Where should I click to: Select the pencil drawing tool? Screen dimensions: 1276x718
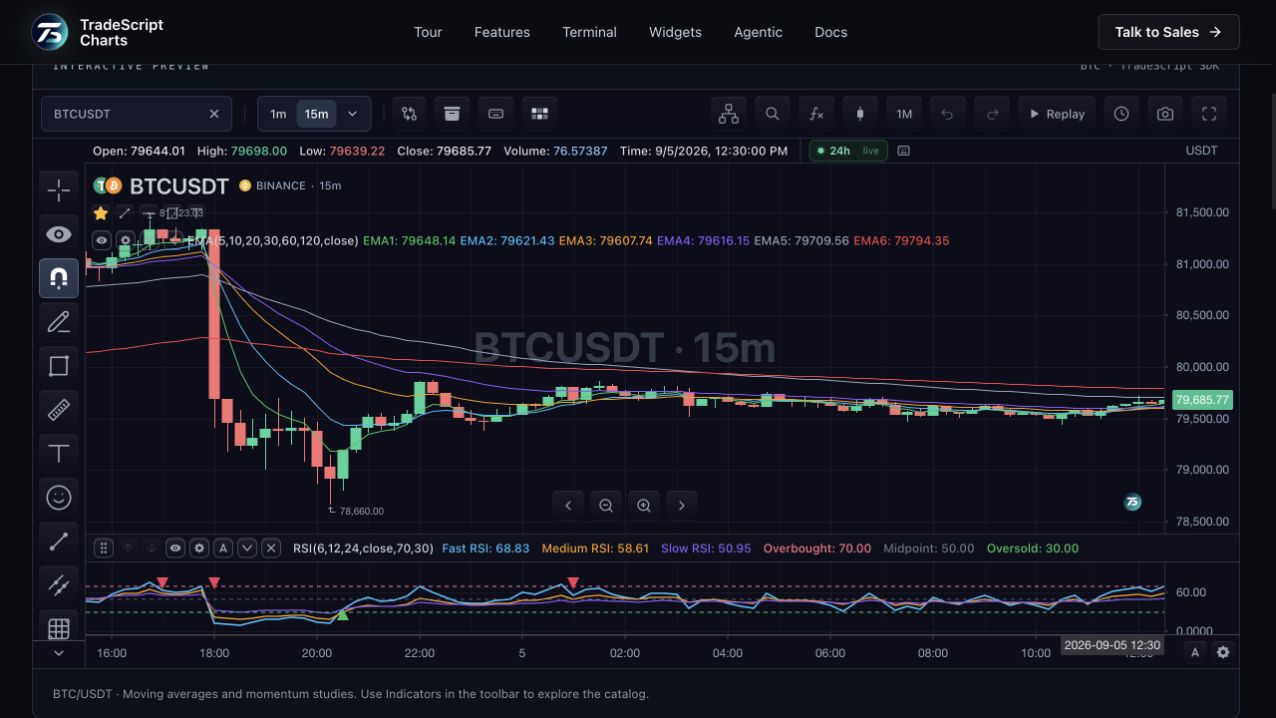point(59,322)
